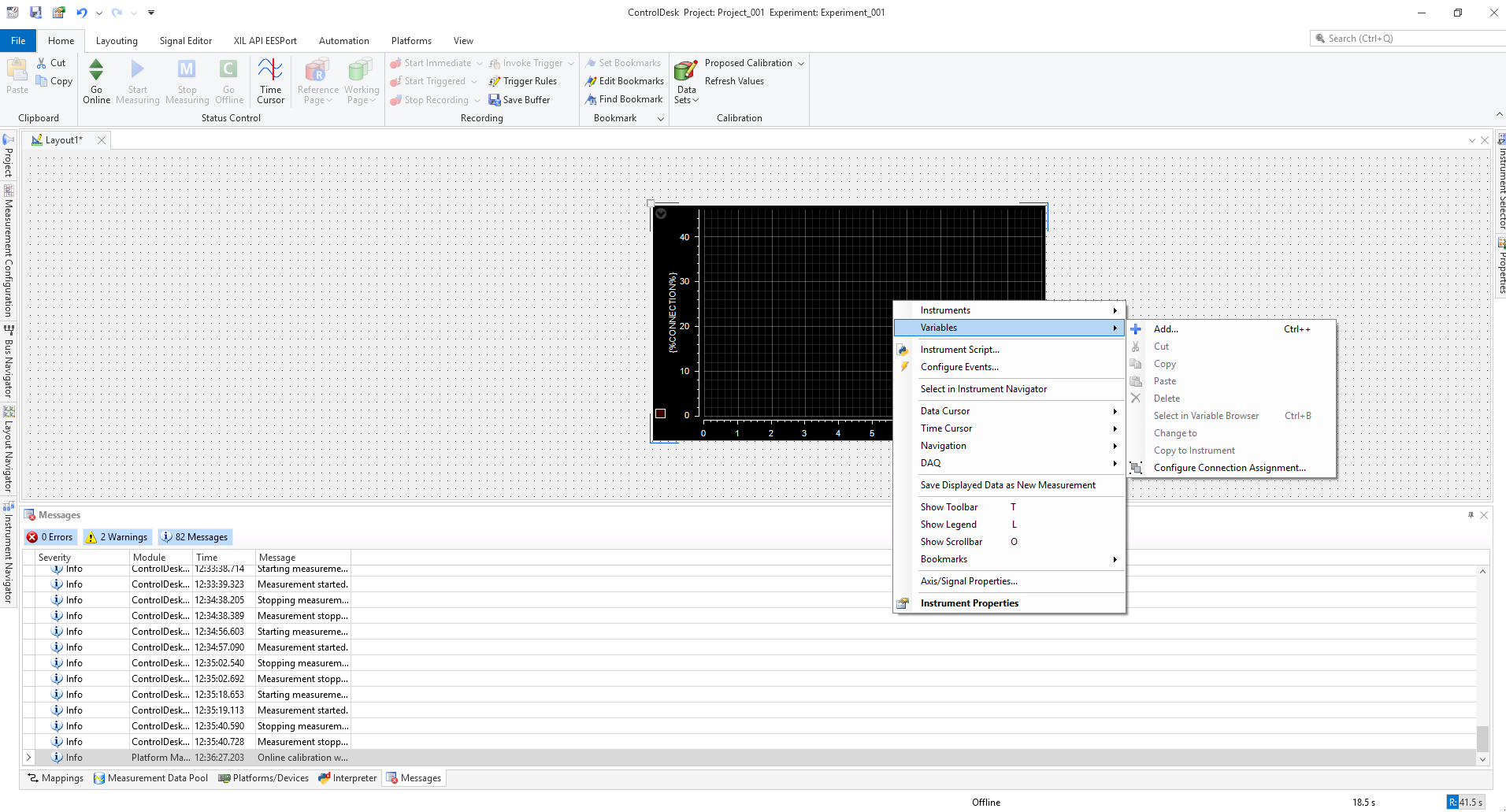
Task: Click the Go Online icon
Action: pyautogui.click(x=96, y=71)
